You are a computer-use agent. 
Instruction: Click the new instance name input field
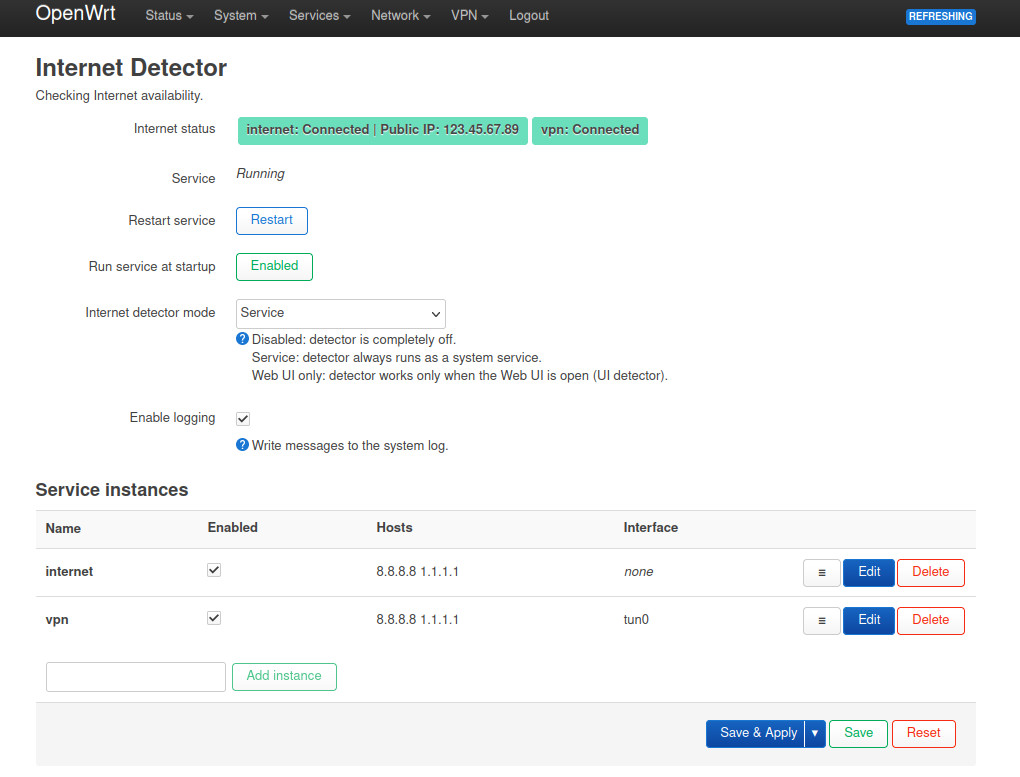tap(136, 677)
